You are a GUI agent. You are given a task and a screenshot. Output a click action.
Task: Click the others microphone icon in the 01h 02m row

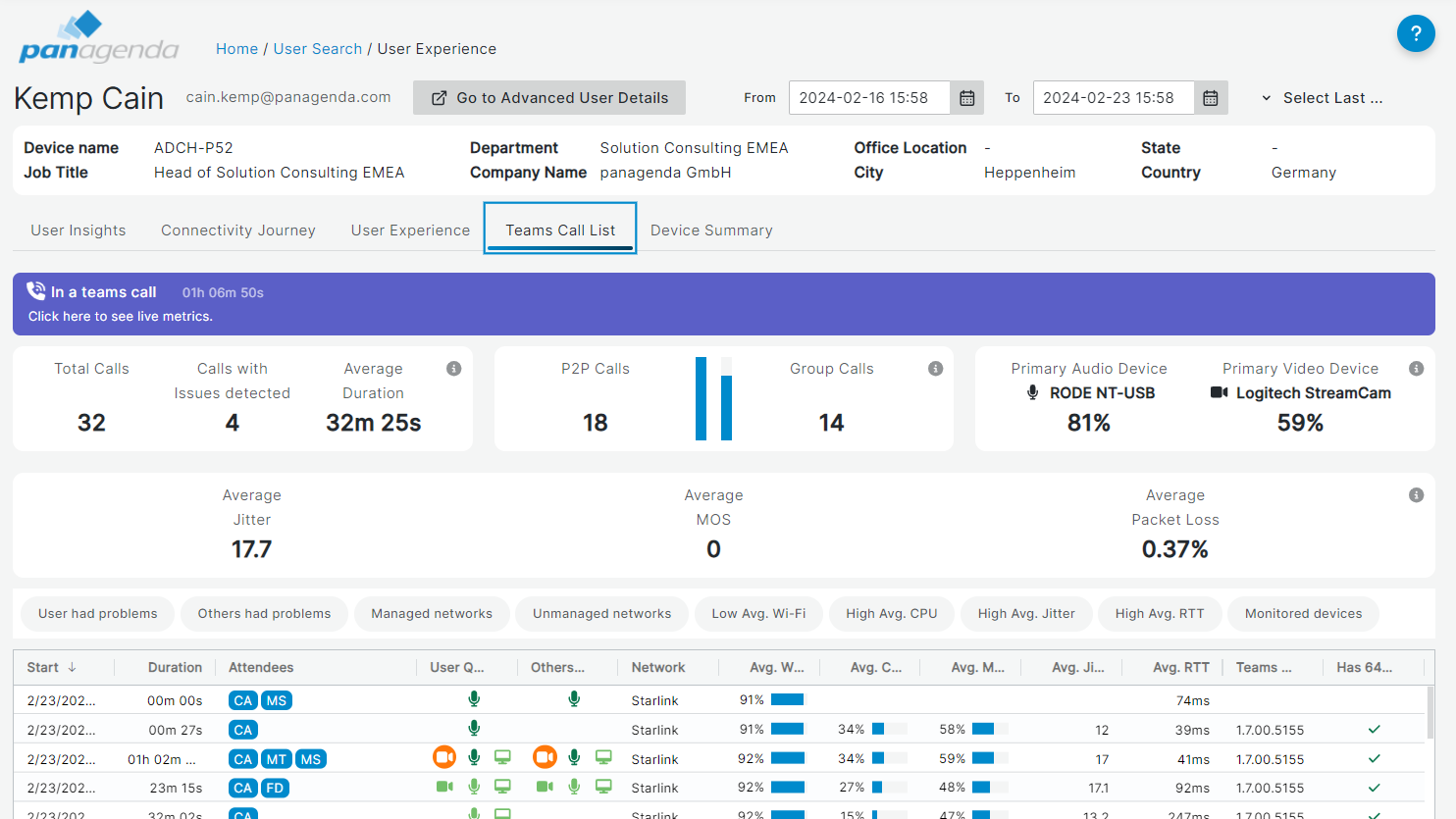coord(574,757)
